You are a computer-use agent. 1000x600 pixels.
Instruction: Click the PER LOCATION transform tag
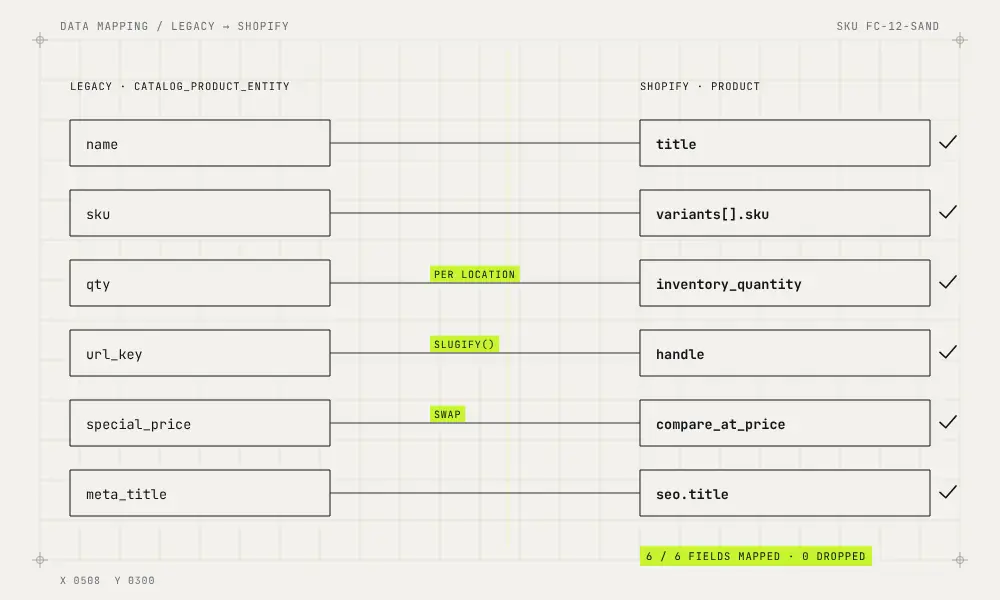pyautogui.click(x=474, y=274)
